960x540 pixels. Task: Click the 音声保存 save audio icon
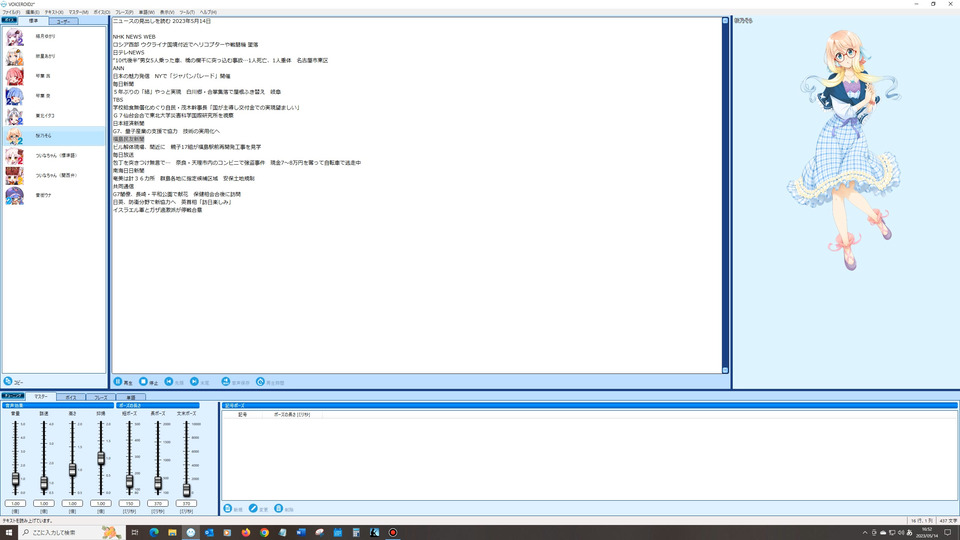[x=225, y=381]
